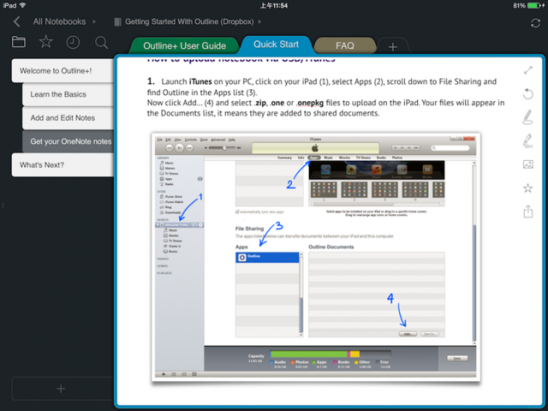Tap the undo arrow icon
The image size is (548, 411).
(528, 94)
